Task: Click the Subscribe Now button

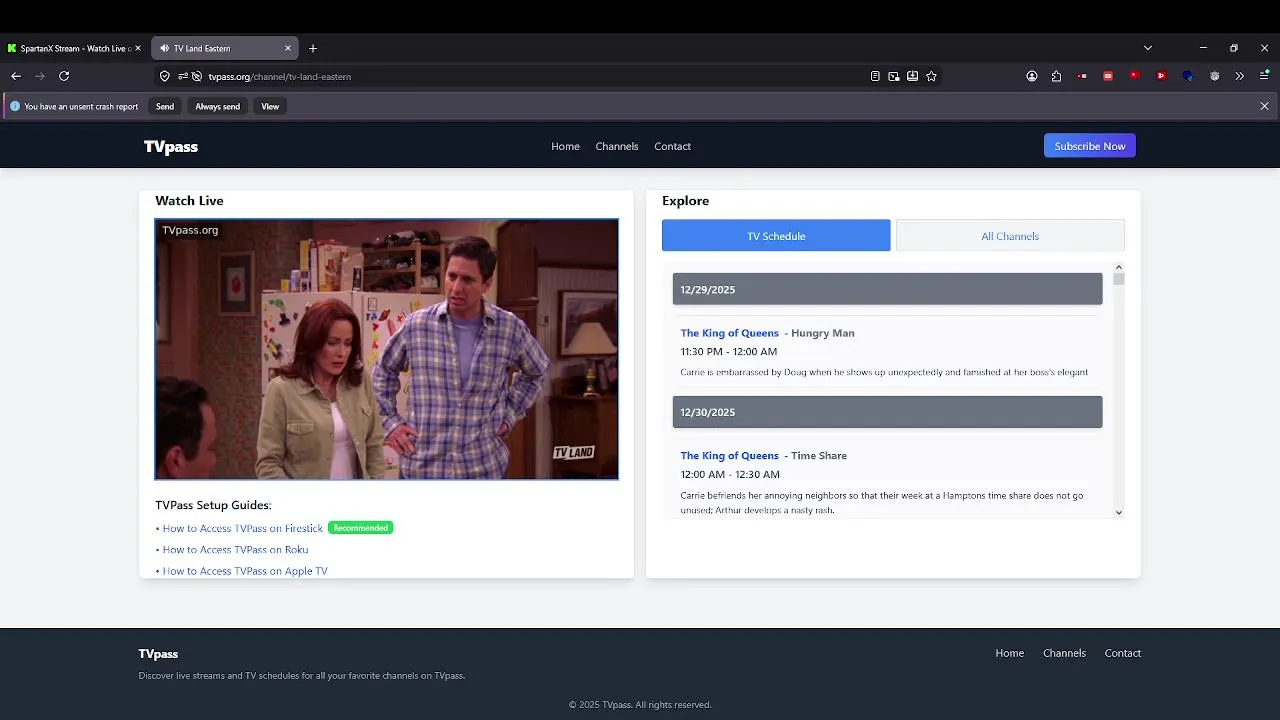Action: (x=1090, y=146)
